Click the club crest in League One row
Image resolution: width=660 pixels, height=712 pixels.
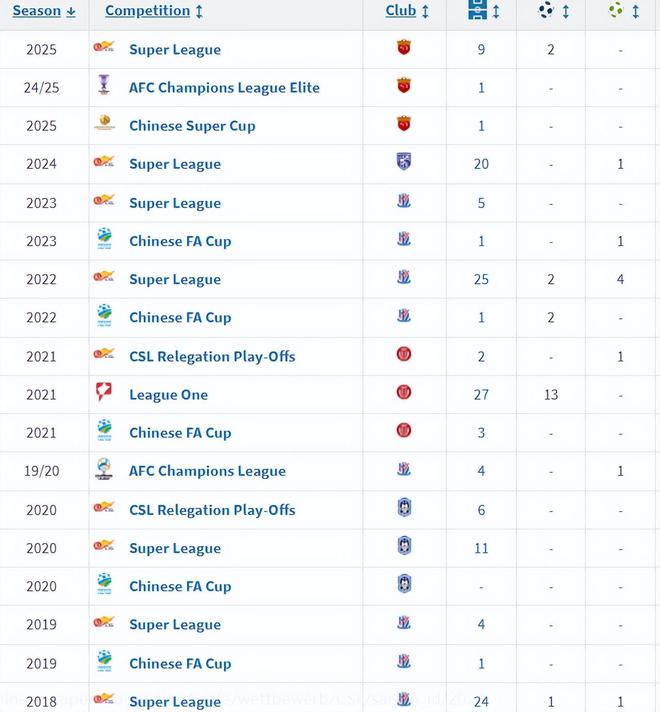[404, 392]
